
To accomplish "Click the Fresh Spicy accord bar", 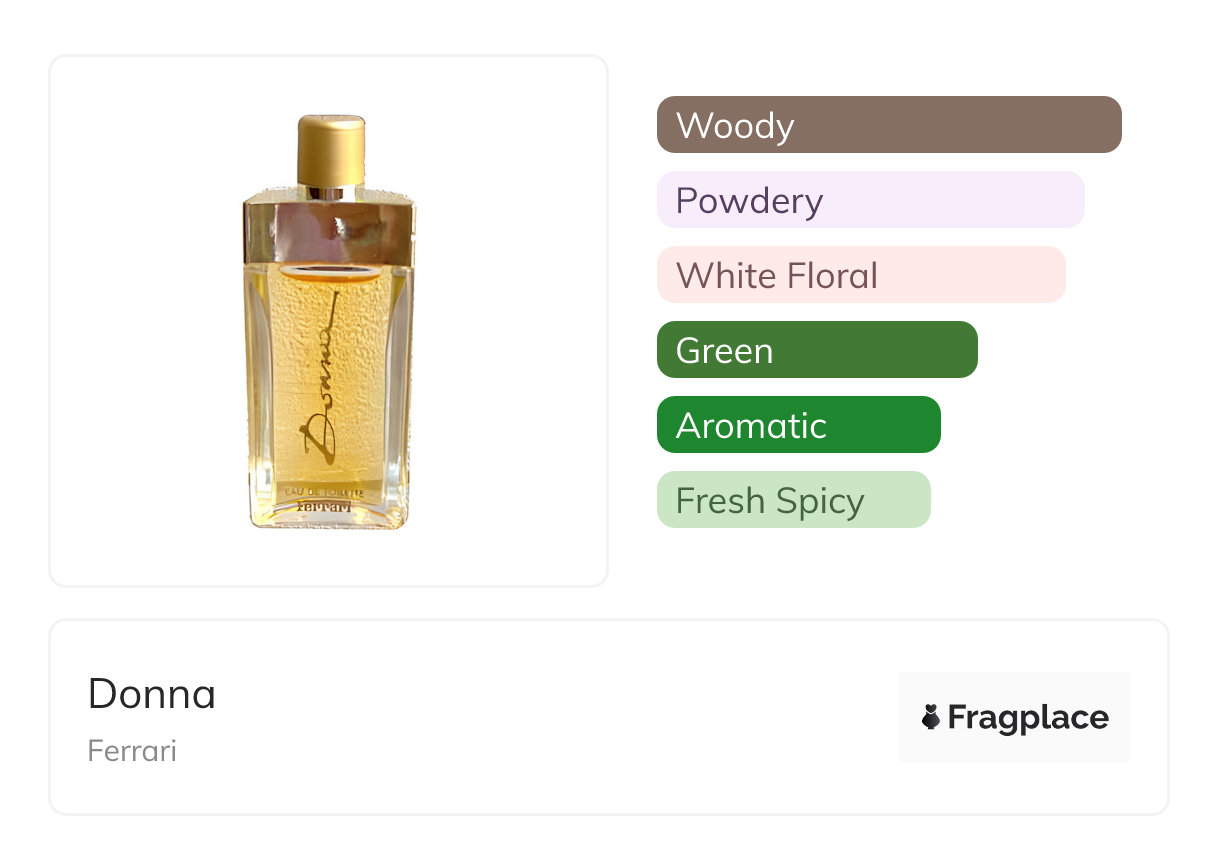I will click(793, 500).
